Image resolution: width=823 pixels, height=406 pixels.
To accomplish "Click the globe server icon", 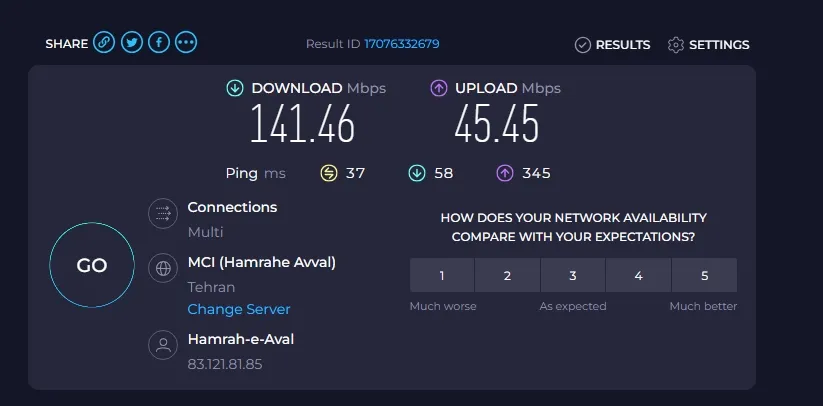I will 163,268.
